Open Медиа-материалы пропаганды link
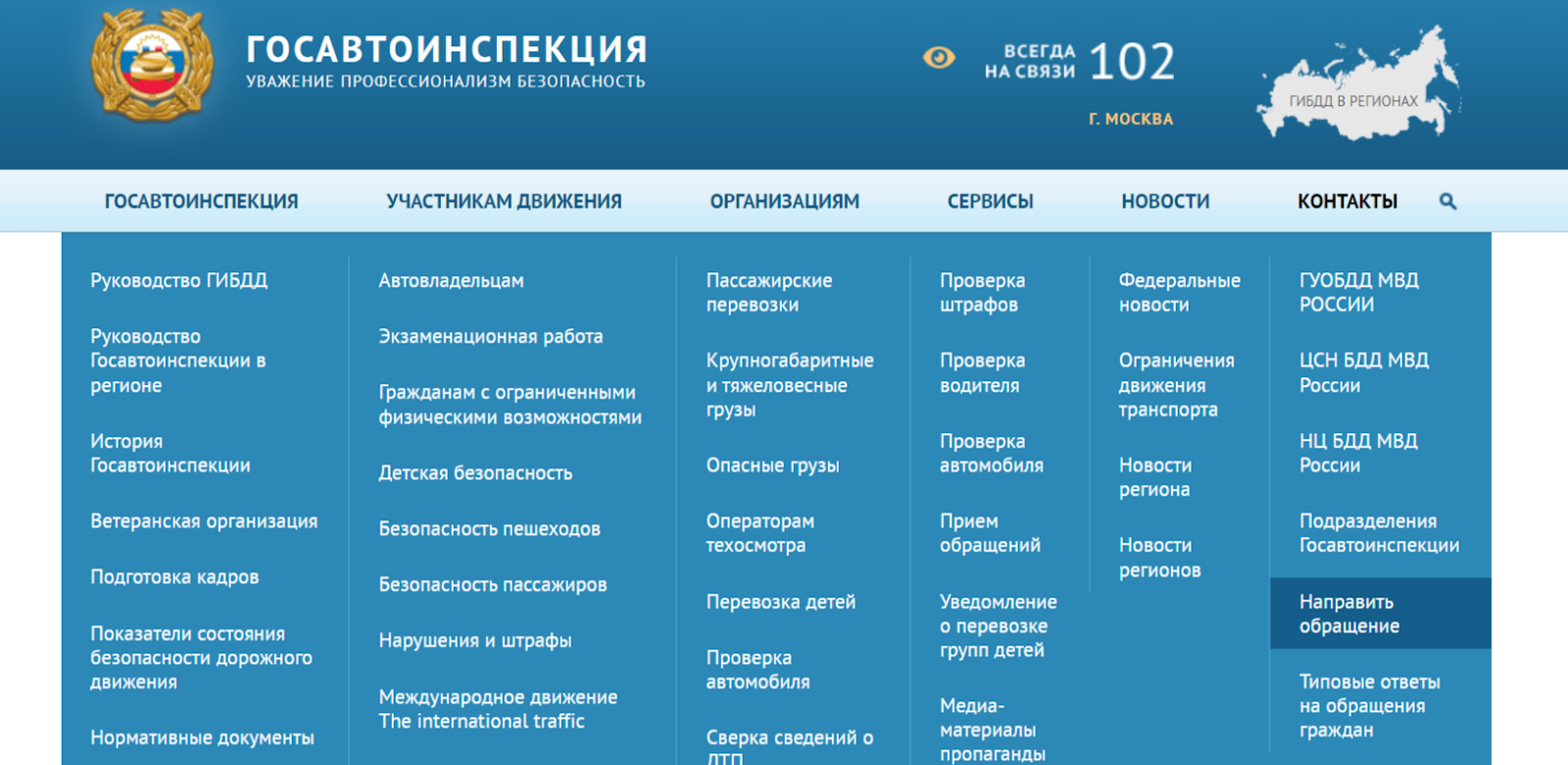The height and width of the screenshot is (765, 1568). pos(993,730)
